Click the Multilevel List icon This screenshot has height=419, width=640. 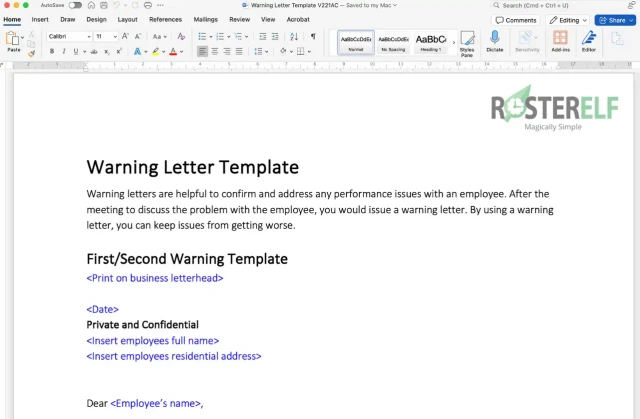click(238, 36)
